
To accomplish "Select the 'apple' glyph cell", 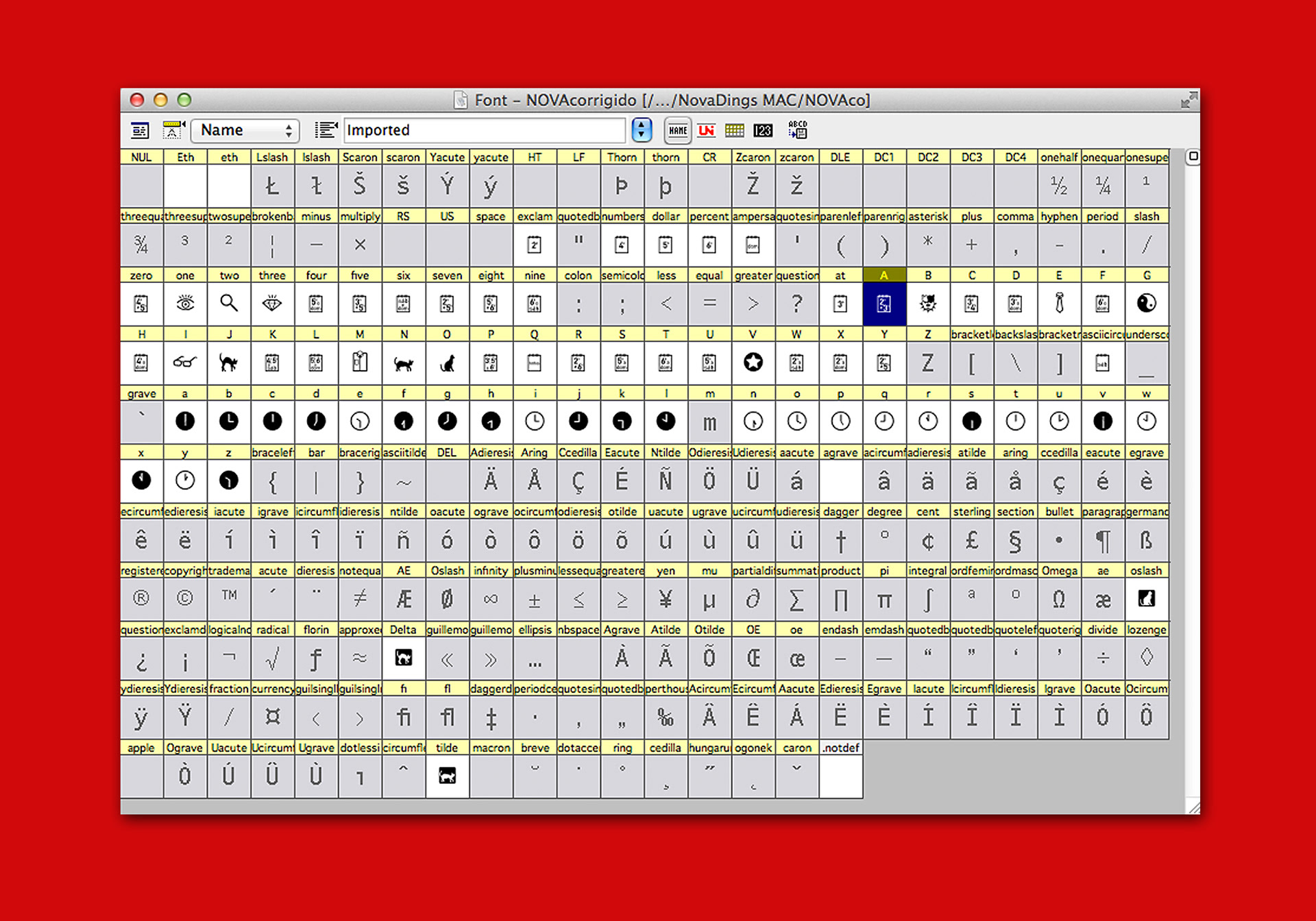I will (141, 776).
